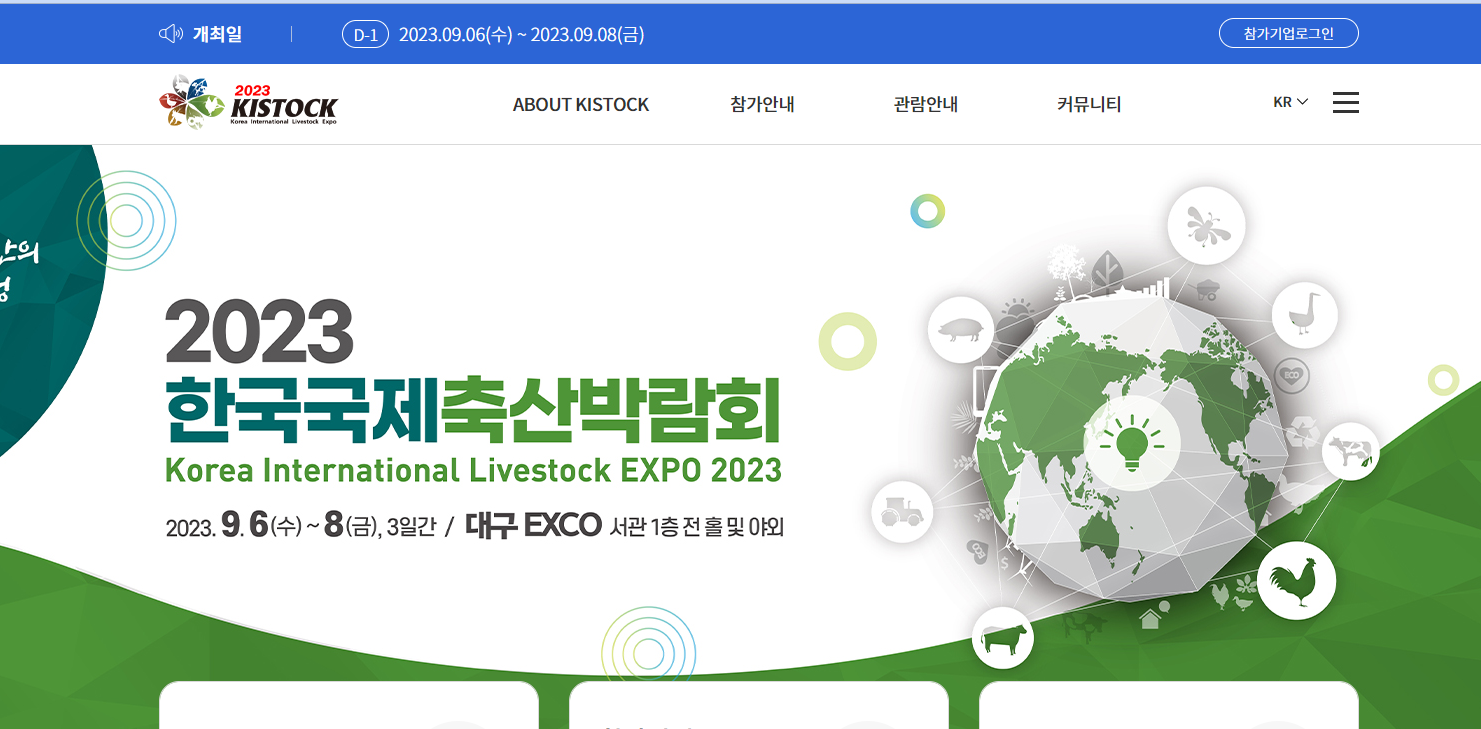Click the 참가기업로그인 button
Image resolution: width=1481 pixels, height=729 pixels.
[x=1289, y=33]
